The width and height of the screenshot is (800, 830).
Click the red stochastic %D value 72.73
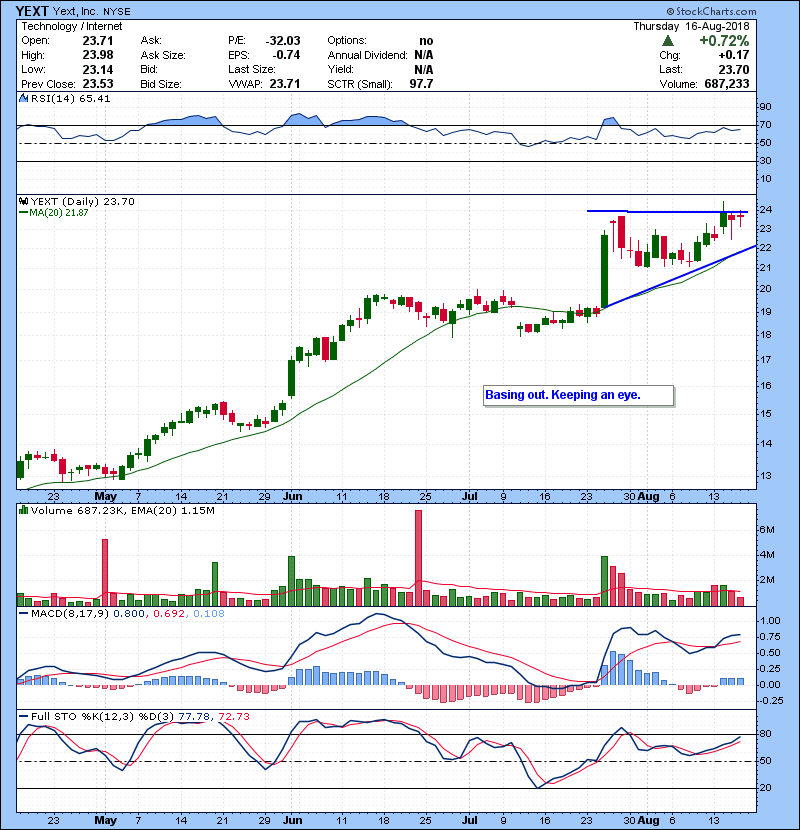(x=234, y=716)
